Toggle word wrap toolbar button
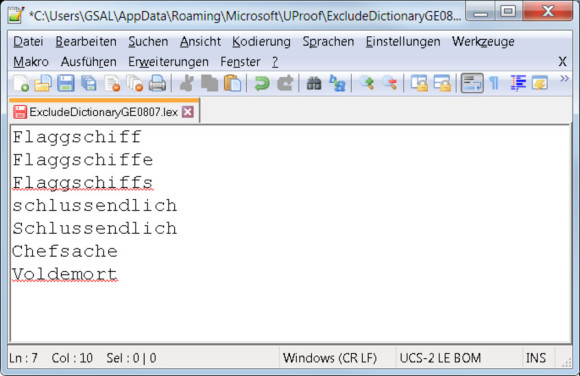Screen dimensions: 580x376 (472, 83)
